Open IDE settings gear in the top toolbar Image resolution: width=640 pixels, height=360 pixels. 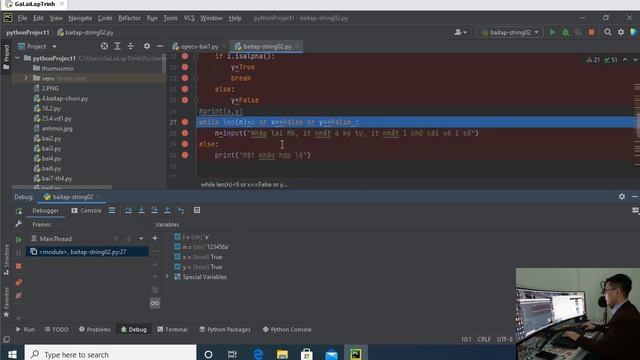(621, 32)
